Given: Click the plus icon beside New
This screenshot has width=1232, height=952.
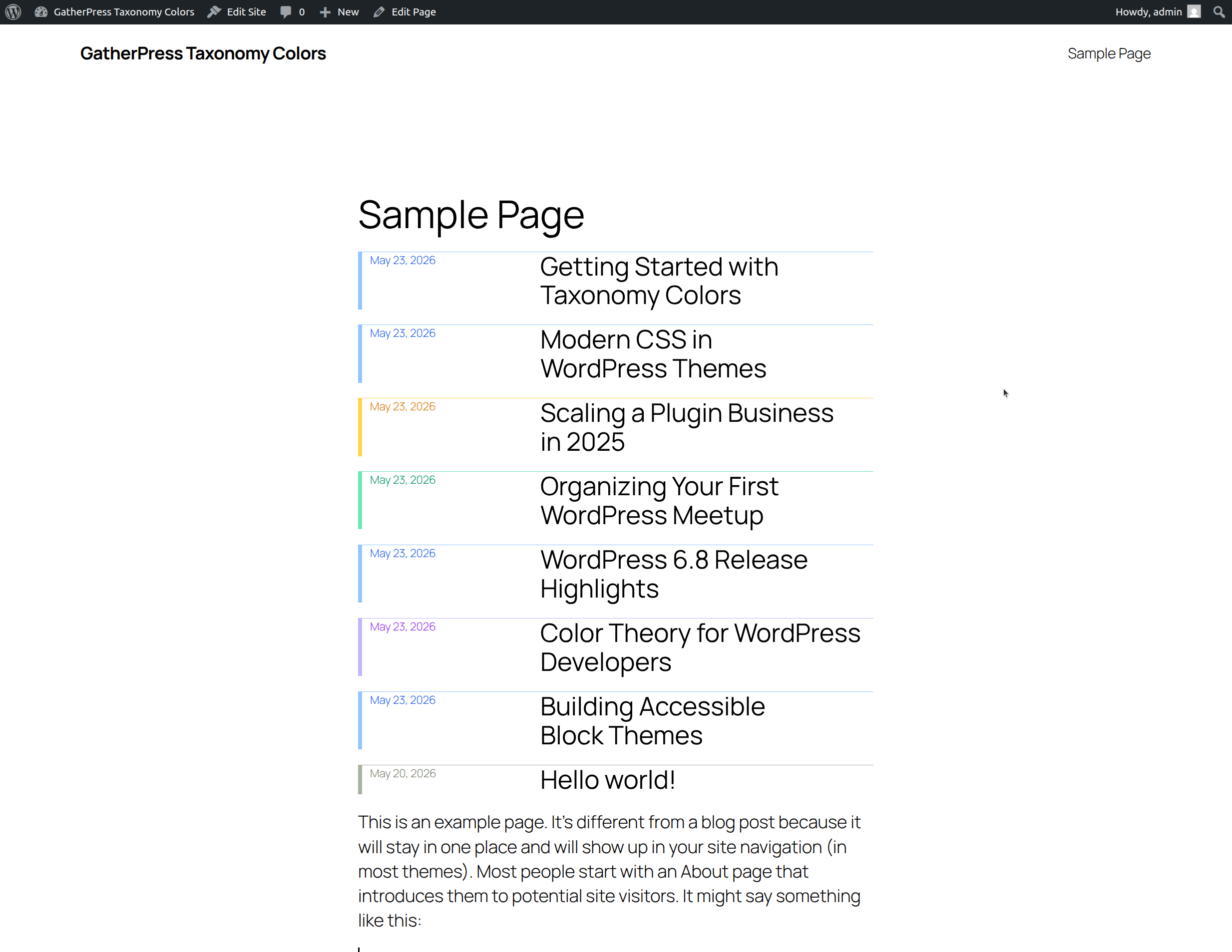Looking at the screenshot, I should tap(325, 12).
